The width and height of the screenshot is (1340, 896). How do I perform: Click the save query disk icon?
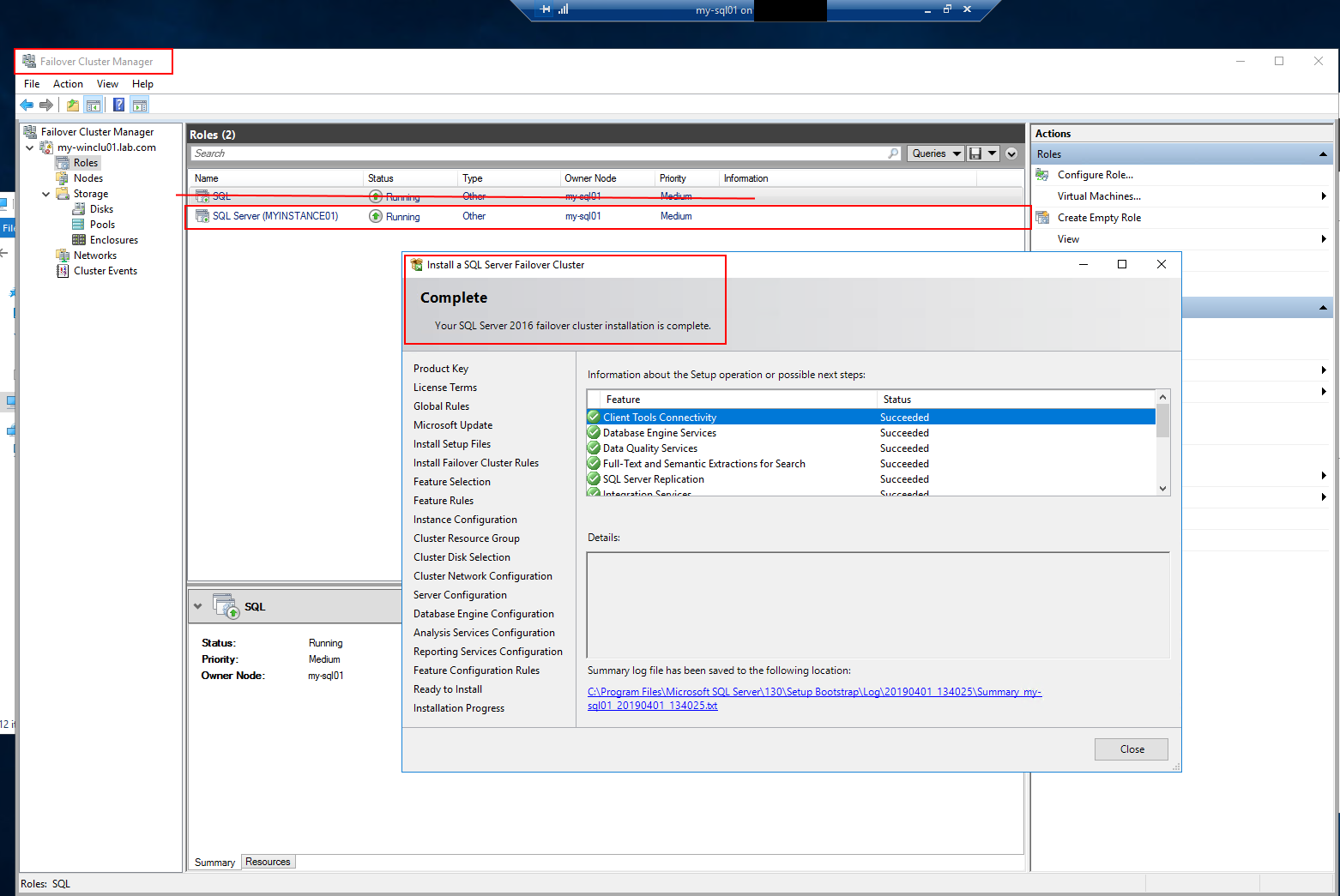pos(975,153)
